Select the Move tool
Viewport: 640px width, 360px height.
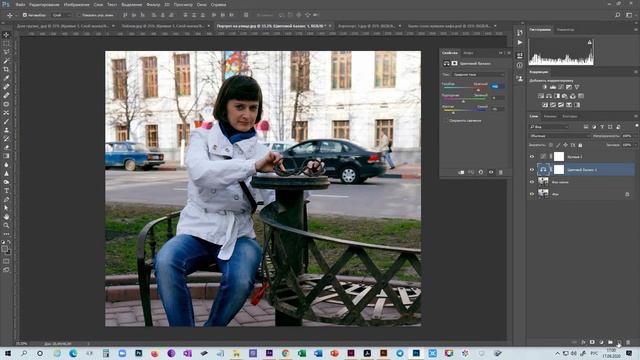coord(6,35)
